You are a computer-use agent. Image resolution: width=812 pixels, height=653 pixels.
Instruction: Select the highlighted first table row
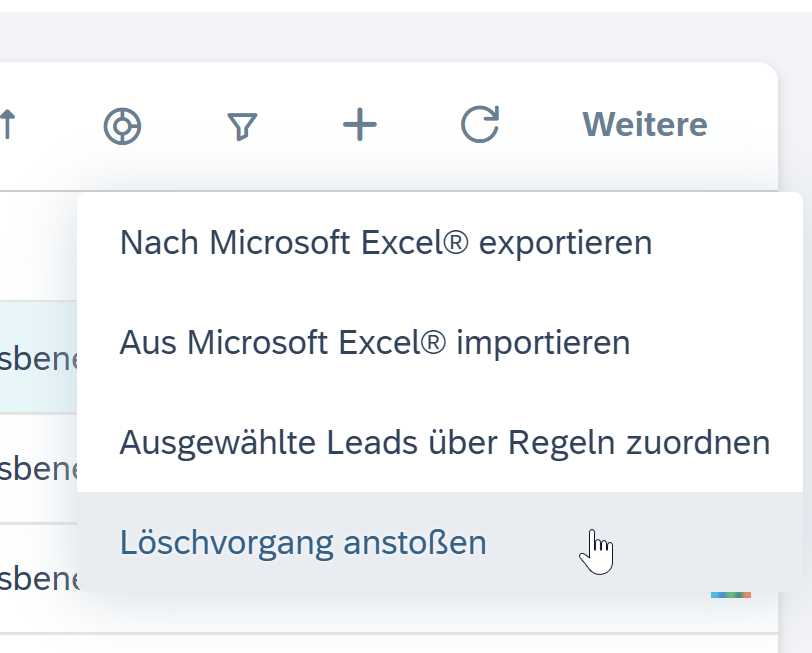[38, 357]
